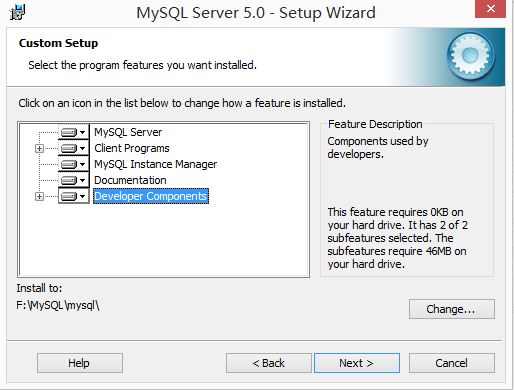Click the Change... install path button
The height and width of the screenshot is (390, 514).
[x=452, y=309]
